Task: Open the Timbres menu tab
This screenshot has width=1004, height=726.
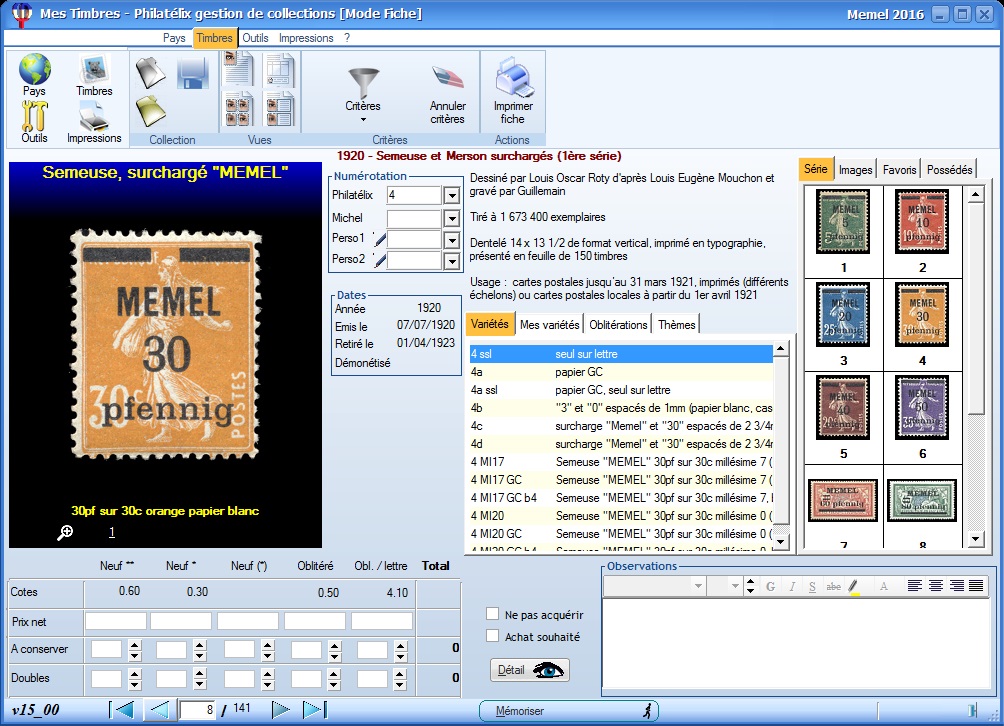Action: coord(215,38)
